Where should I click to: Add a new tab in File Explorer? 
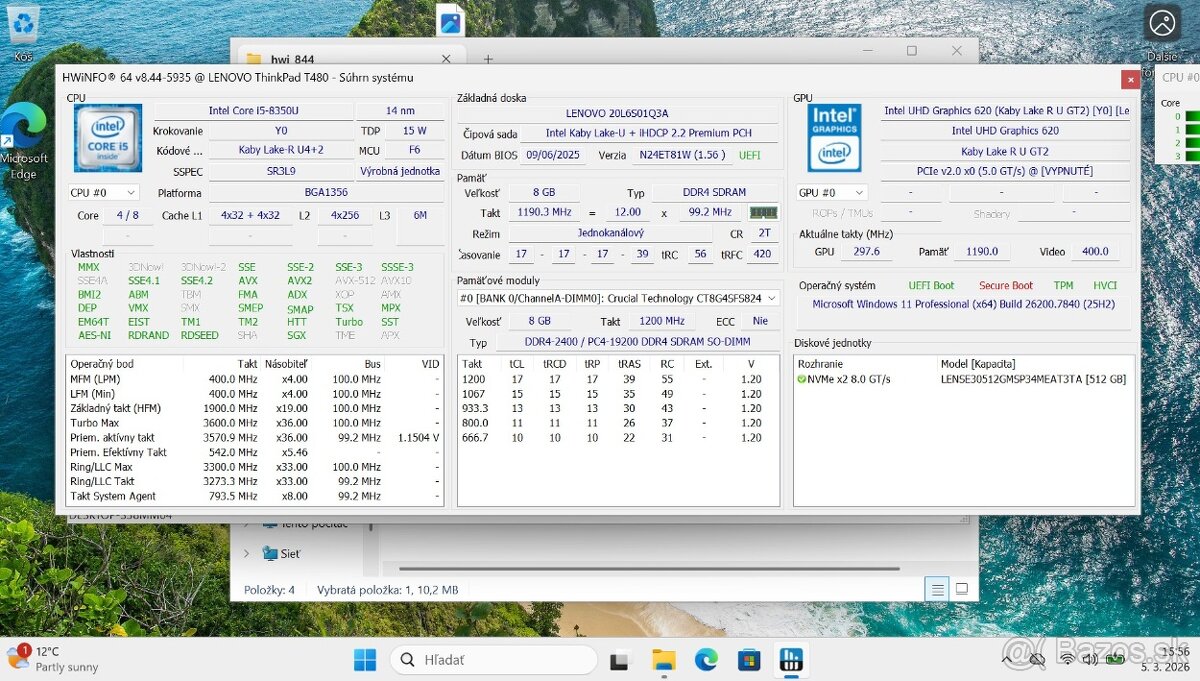pos(488,59)
